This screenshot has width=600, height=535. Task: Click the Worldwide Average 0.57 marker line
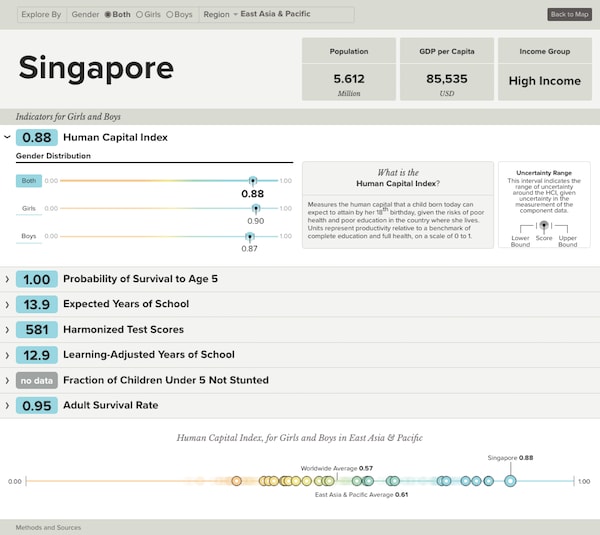(x=337, y=476)
